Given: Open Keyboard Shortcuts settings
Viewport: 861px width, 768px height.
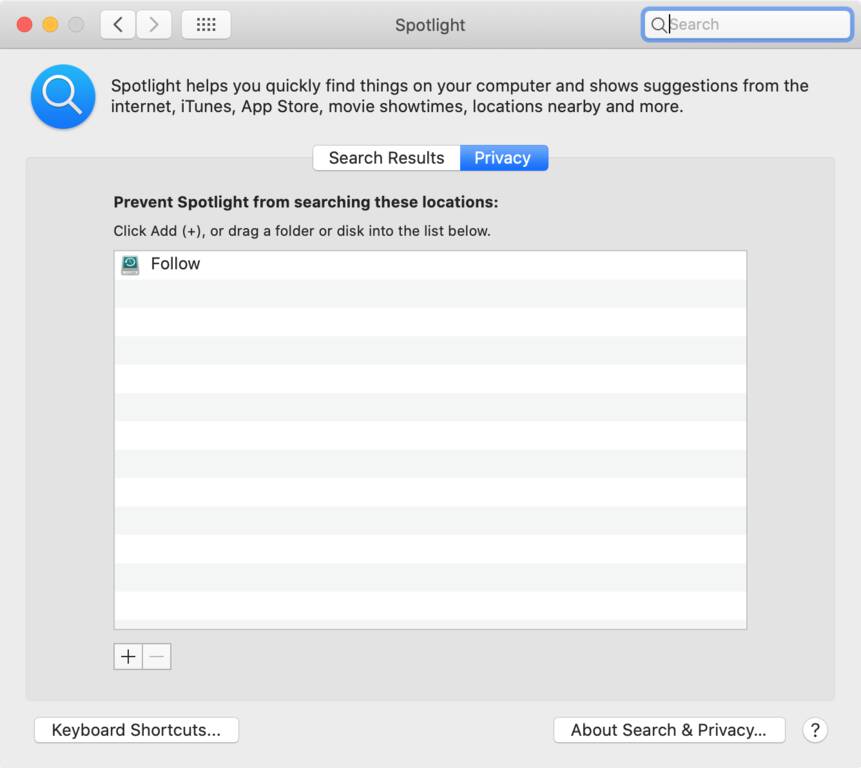Looking at the screenshot, I should pos(136,730).
